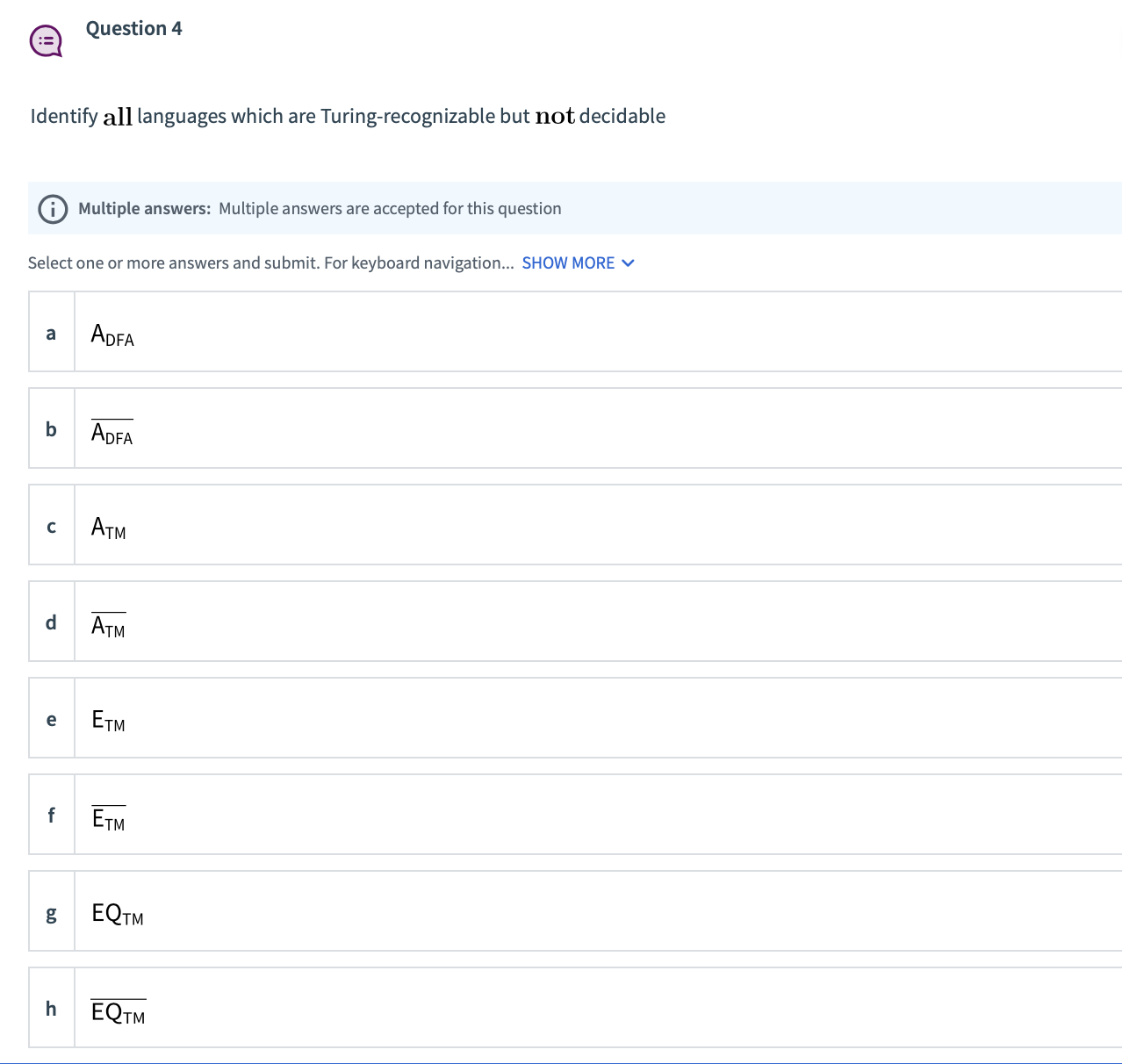Click the info circle icon
This screenshot has width=1122, height=1064.
coord(53,209)
